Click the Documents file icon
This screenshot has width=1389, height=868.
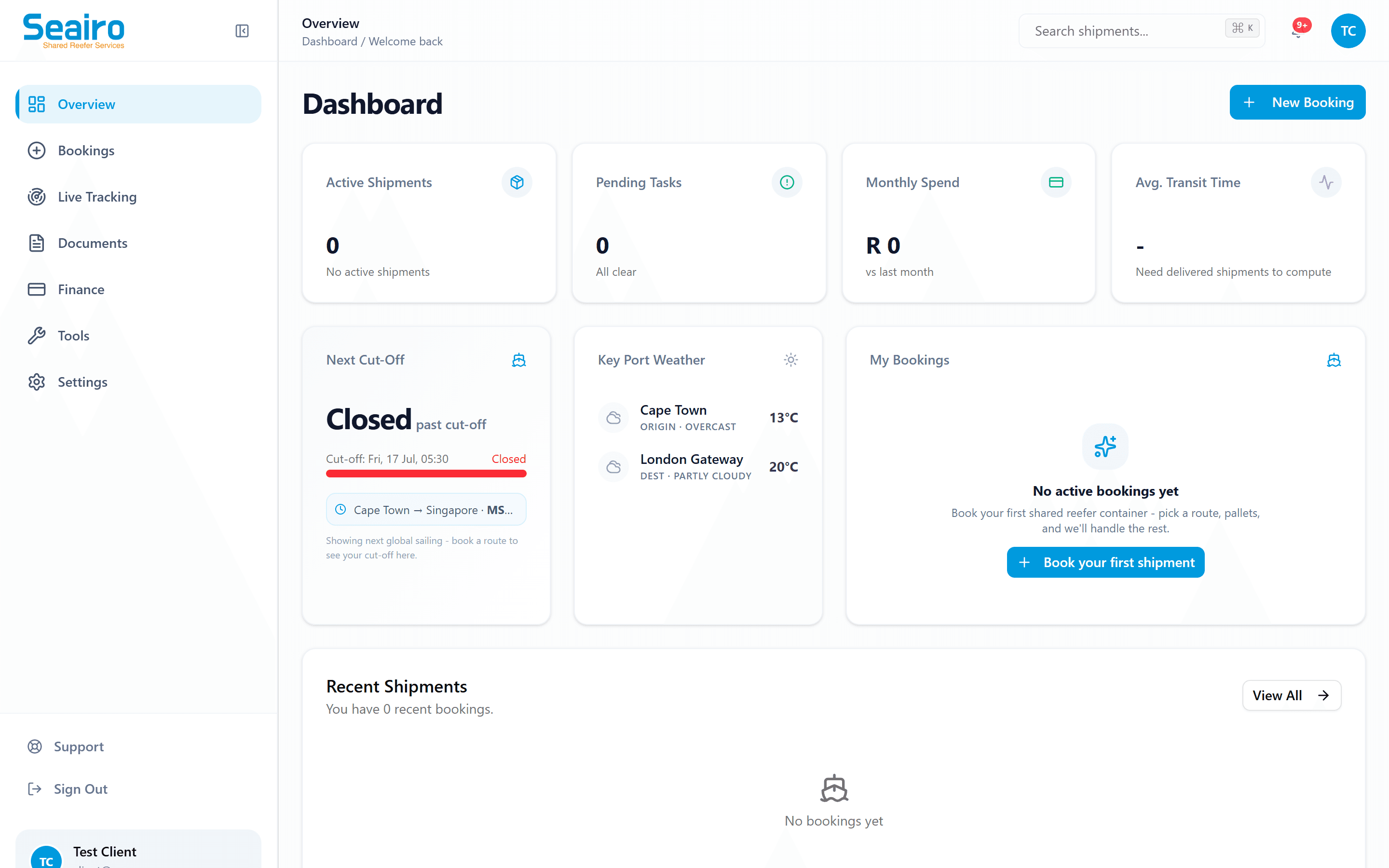coord(37,243)
